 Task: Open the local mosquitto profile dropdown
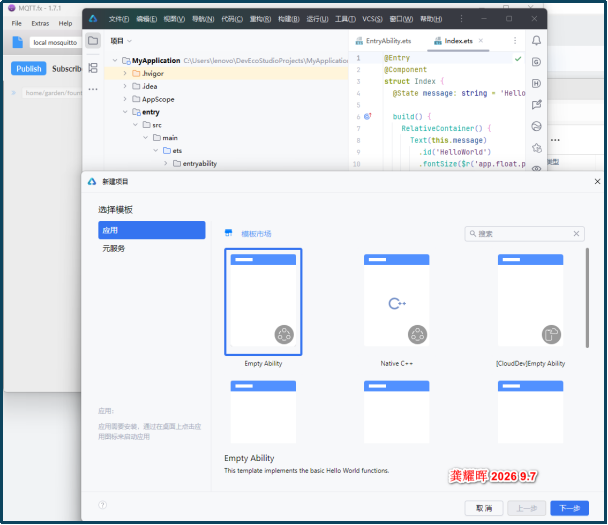coord(55,42)
